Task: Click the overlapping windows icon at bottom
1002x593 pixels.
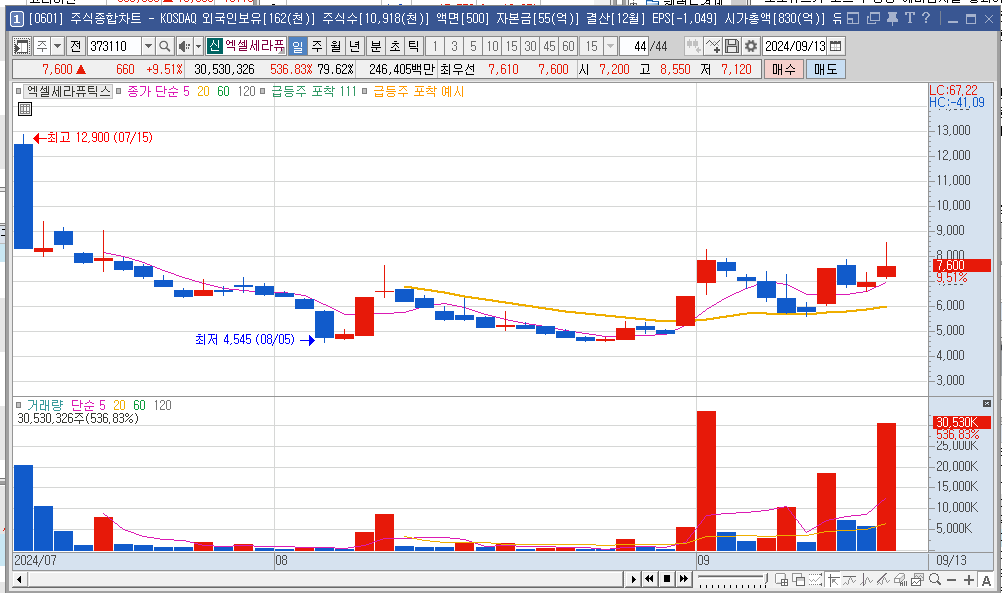Action: (x=799, y=580)
